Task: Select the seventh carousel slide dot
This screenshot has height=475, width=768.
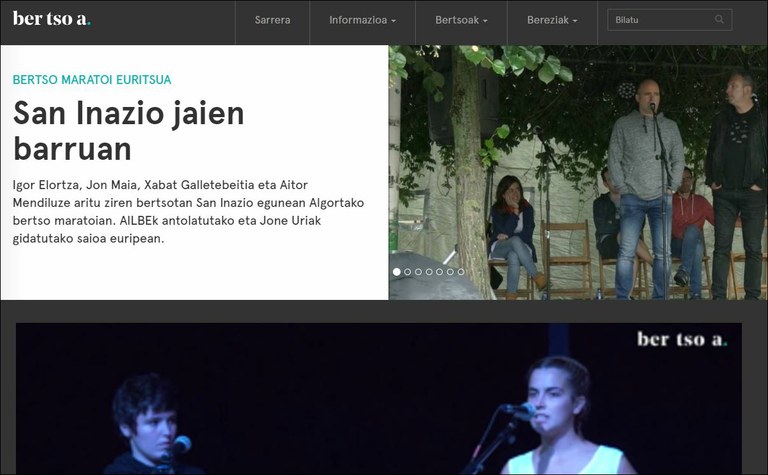Action: click(461, 272)
